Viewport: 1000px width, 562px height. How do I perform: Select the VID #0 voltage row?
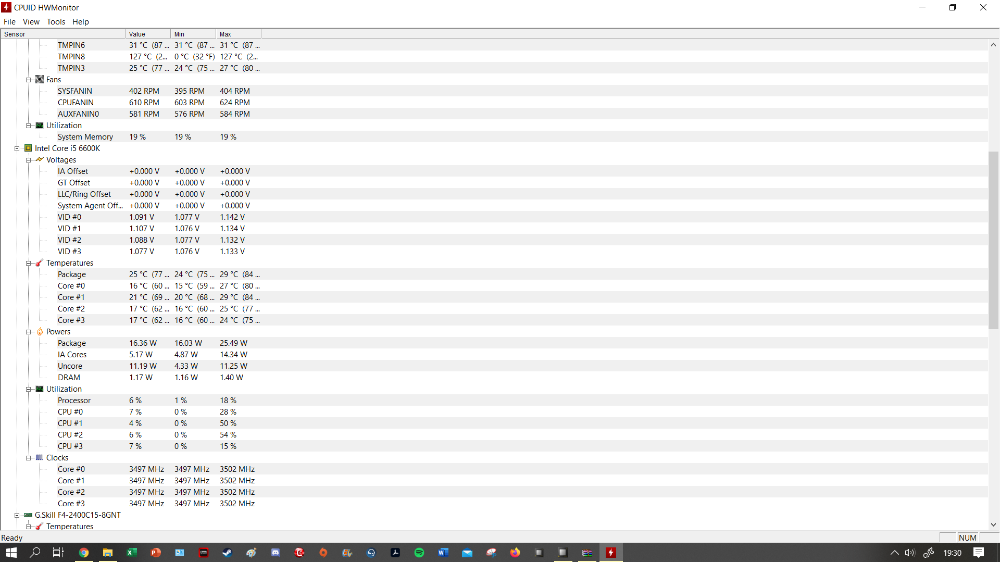(x=494, y=218)
